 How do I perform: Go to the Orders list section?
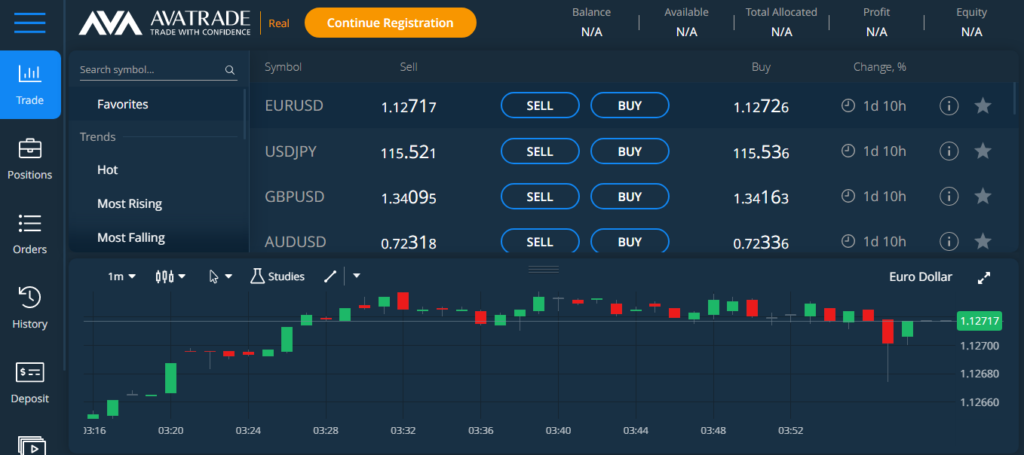click(30, 234)
